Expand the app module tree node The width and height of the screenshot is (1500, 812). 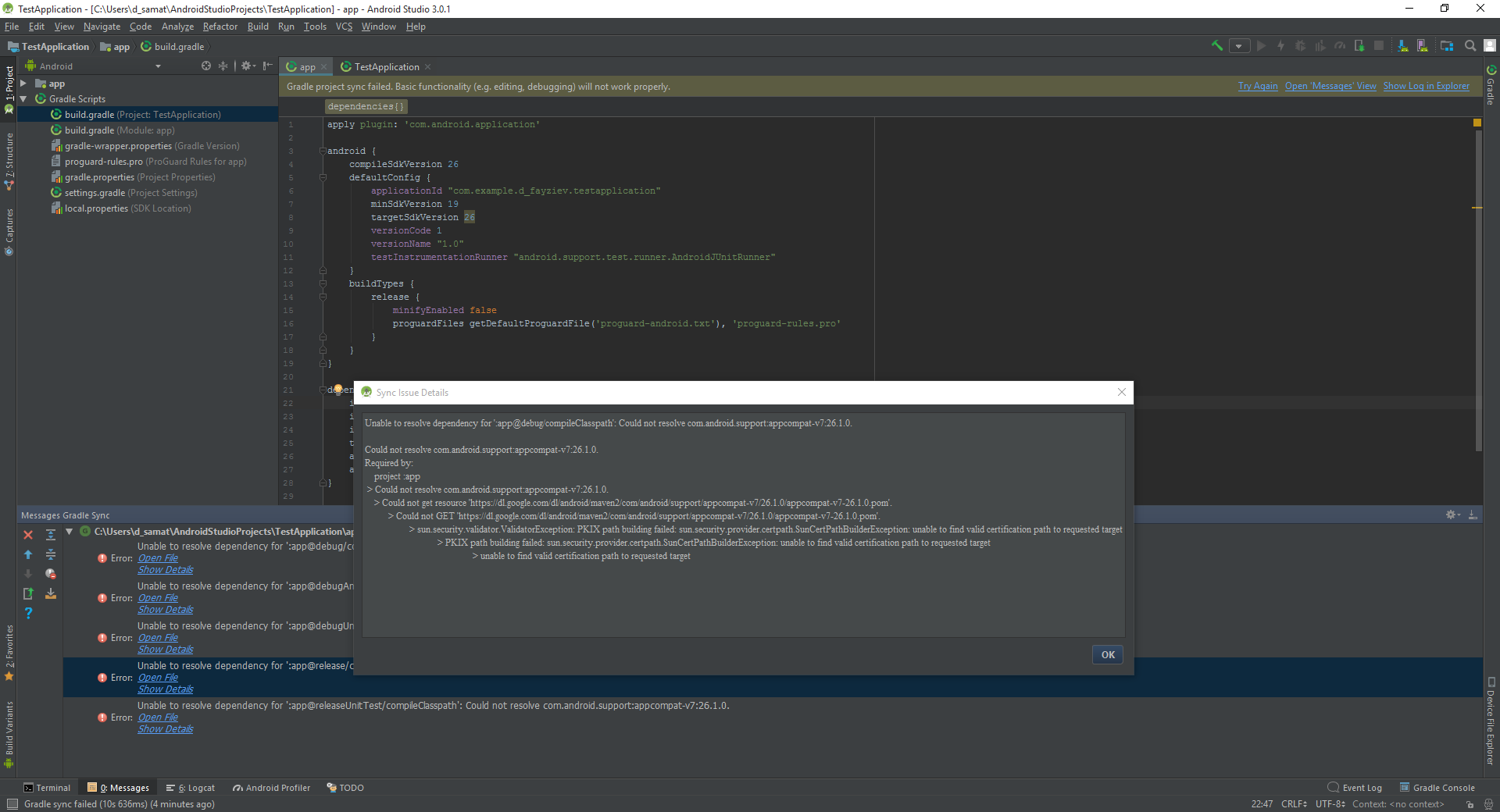[x=23, y=84]
